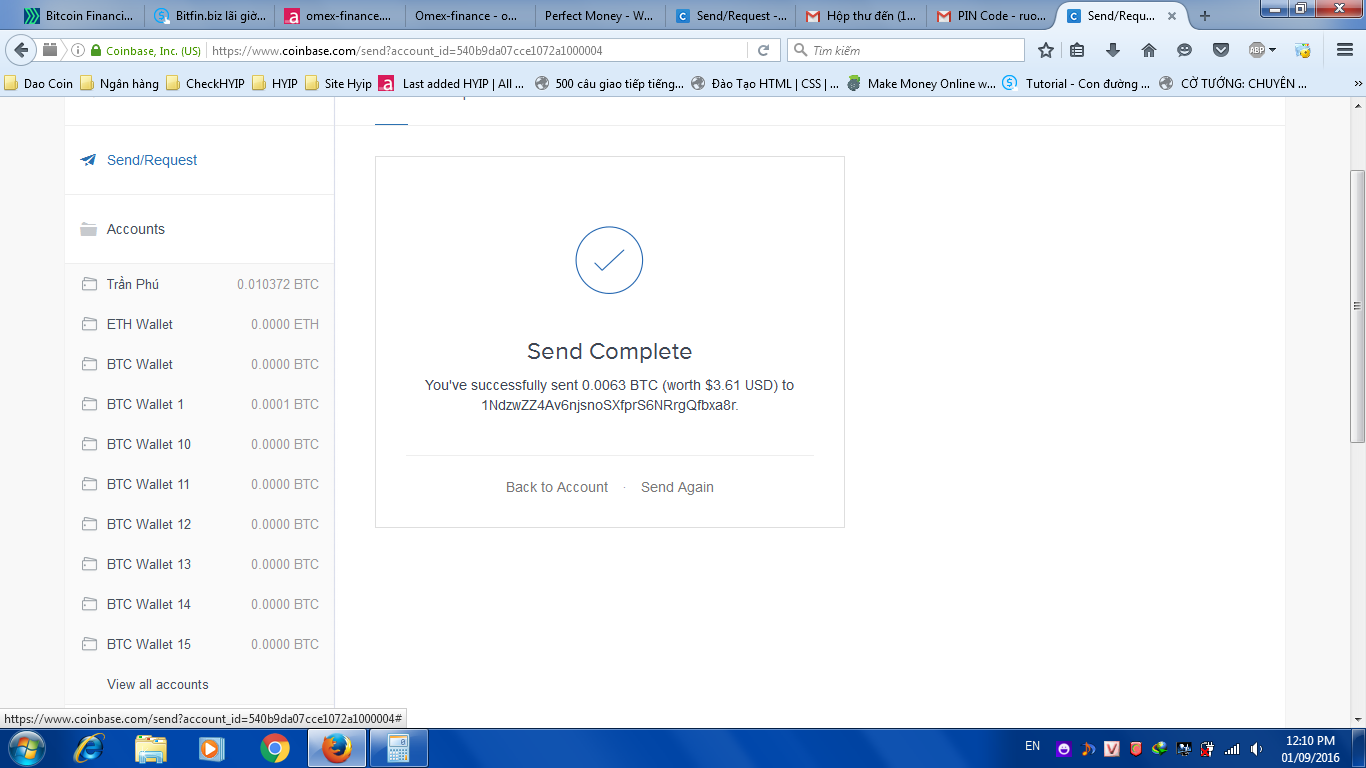The width and height of the screenshot is (1366, 768).
Task: Bookmark this page with the star icon
Action: click(1046, 50)
